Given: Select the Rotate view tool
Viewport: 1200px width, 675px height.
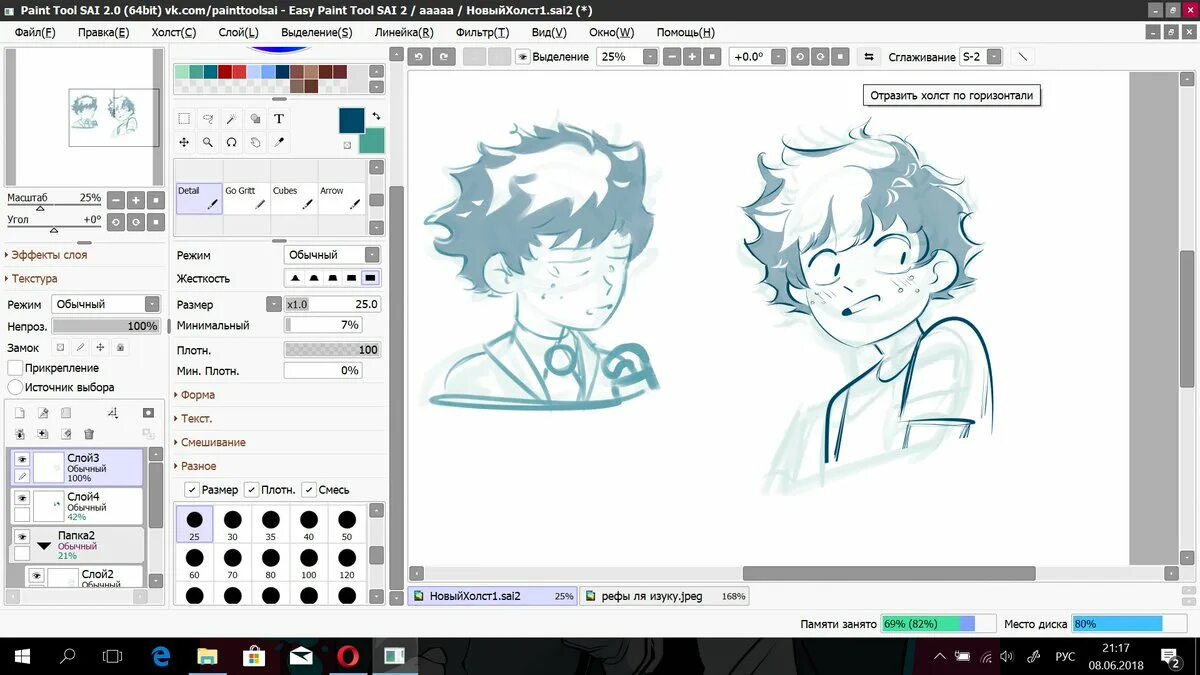Looking at the screenshot, I should pos(231,143).
